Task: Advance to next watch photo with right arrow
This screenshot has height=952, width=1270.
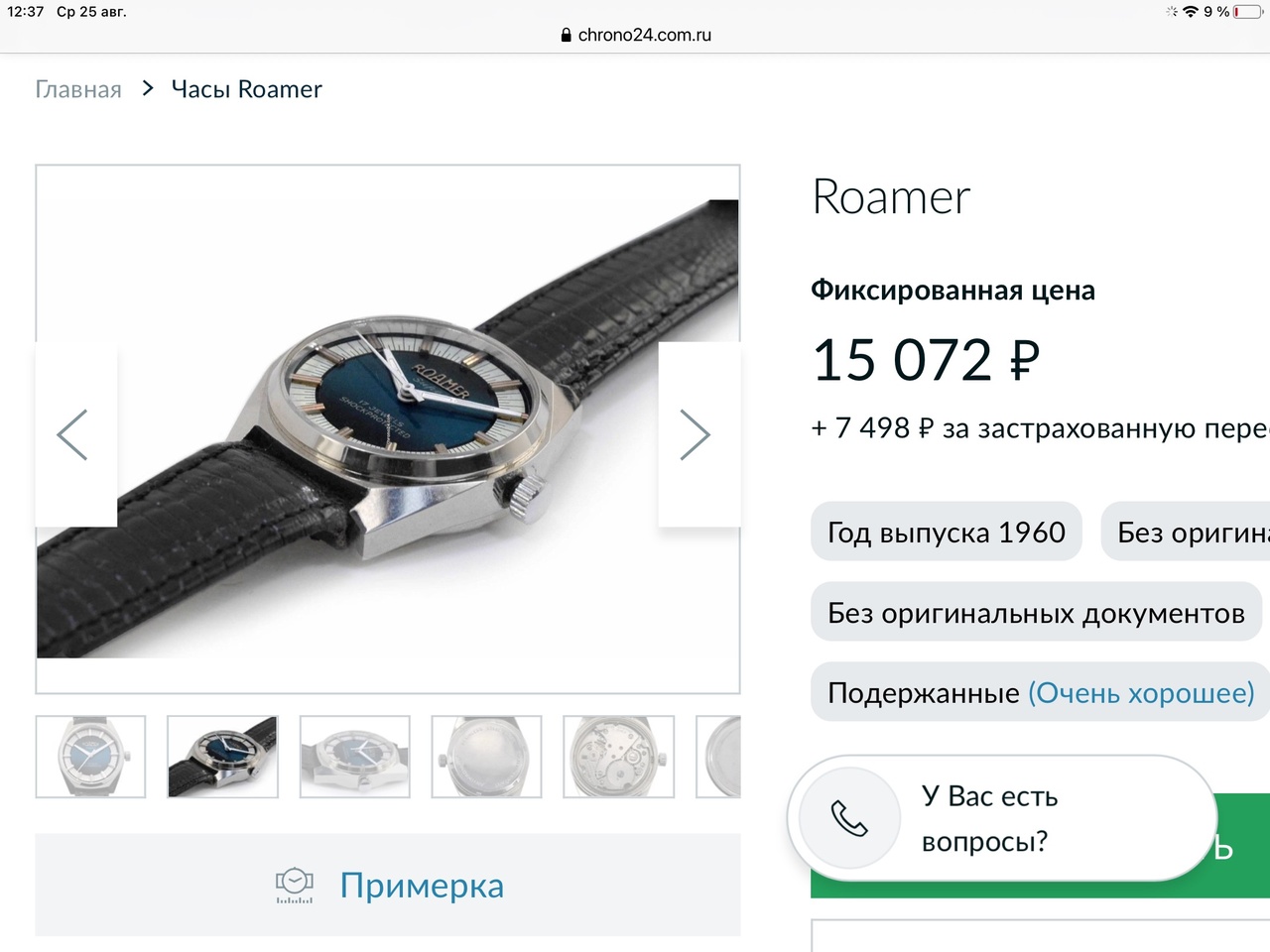Action: pos(696,434)
